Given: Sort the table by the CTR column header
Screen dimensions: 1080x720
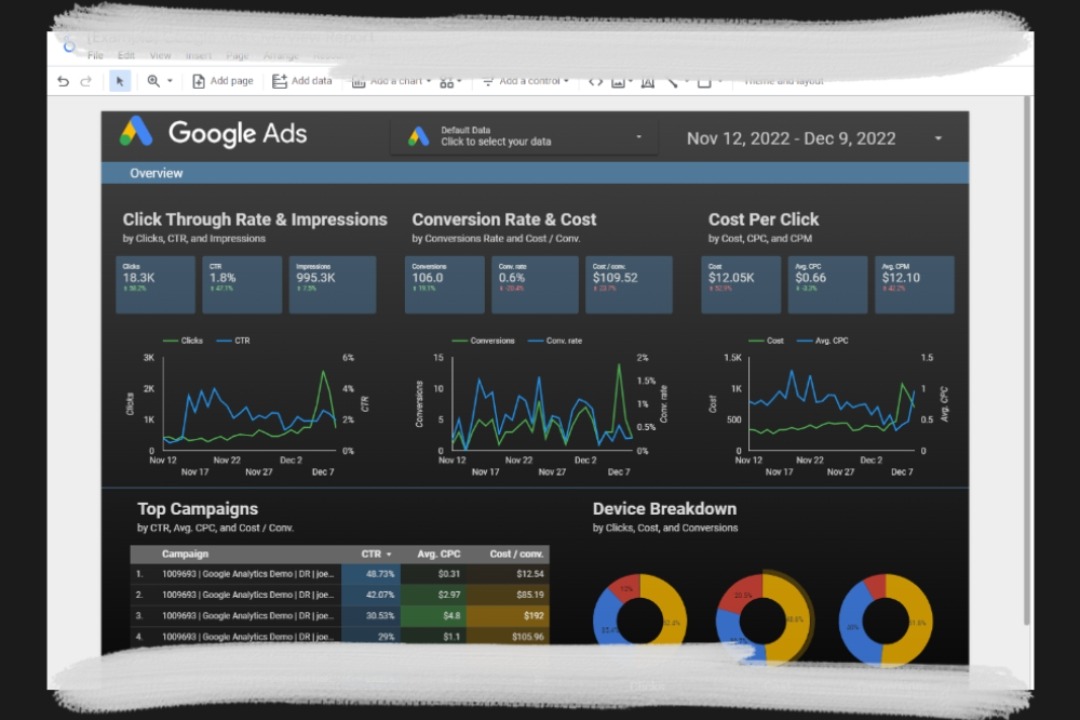Looking at the screenshot, I should coord(375,554).
